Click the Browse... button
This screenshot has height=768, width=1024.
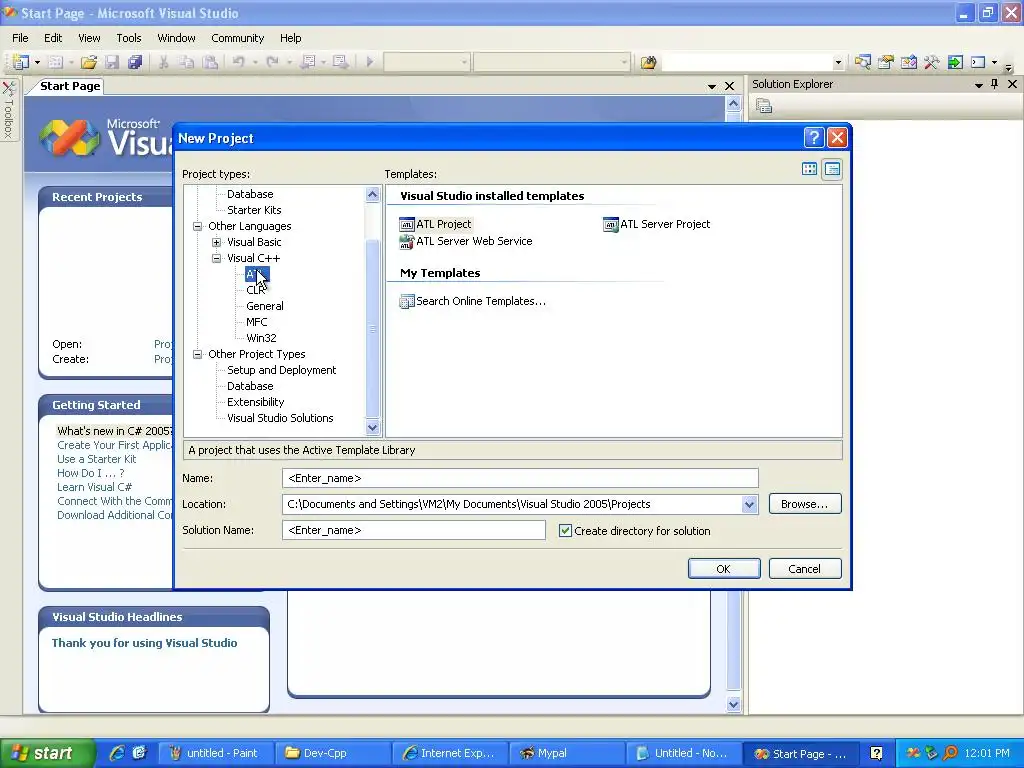pos(805,504)
